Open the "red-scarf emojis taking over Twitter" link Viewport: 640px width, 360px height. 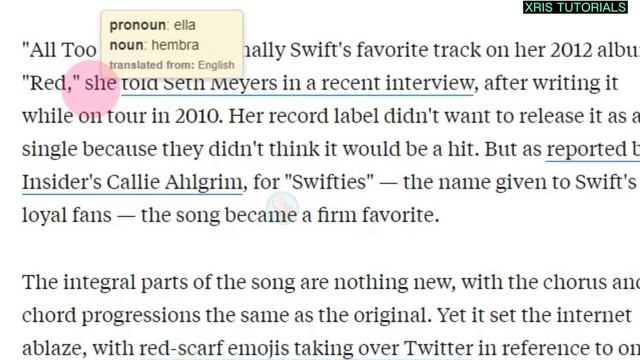click(305, 349)
